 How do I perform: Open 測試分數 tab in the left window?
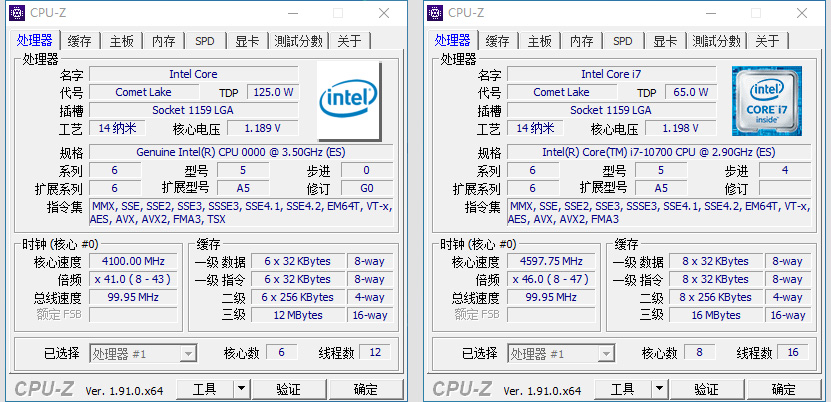[x=298, y=41]
